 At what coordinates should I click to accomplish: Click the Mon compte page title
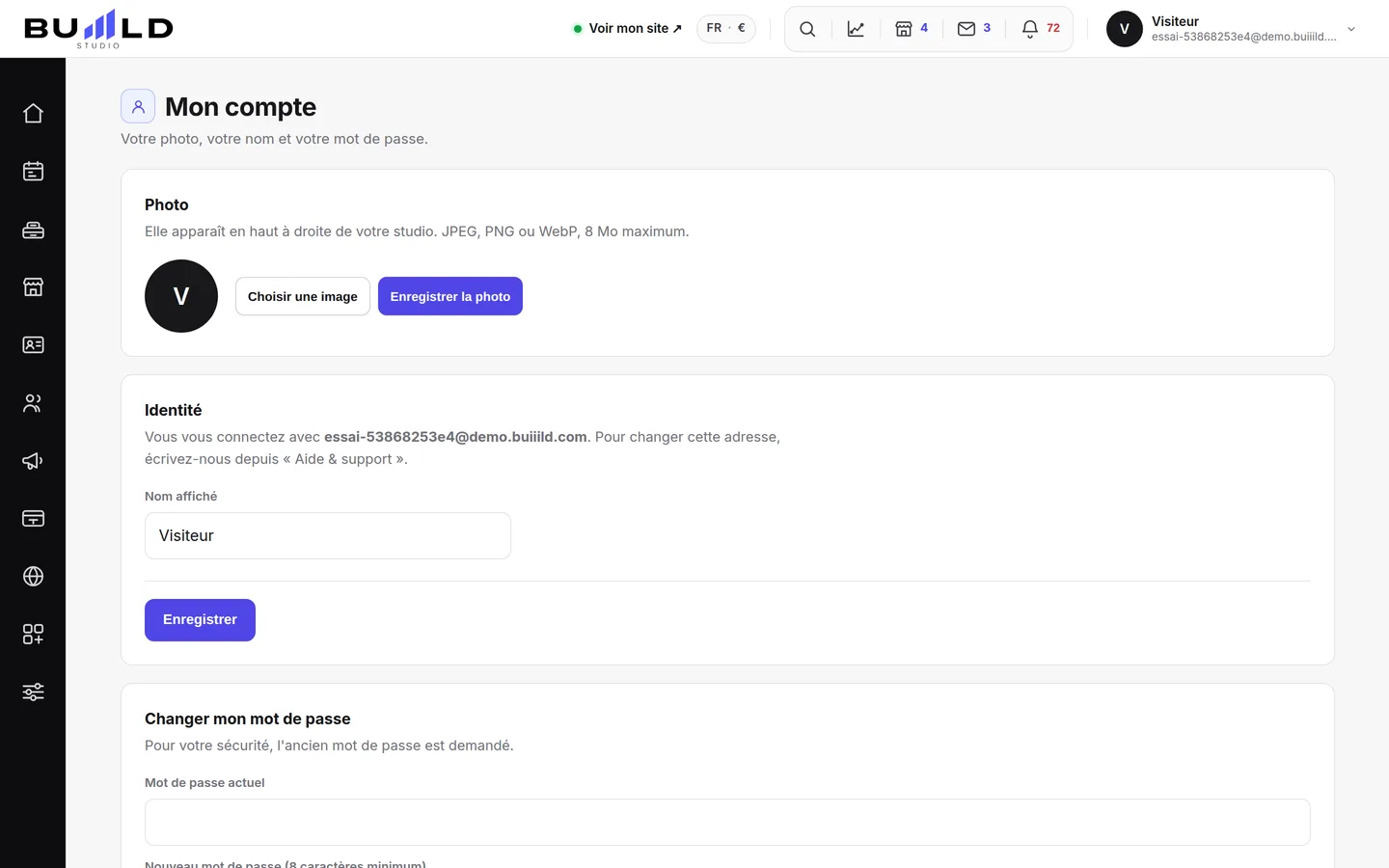241,106
